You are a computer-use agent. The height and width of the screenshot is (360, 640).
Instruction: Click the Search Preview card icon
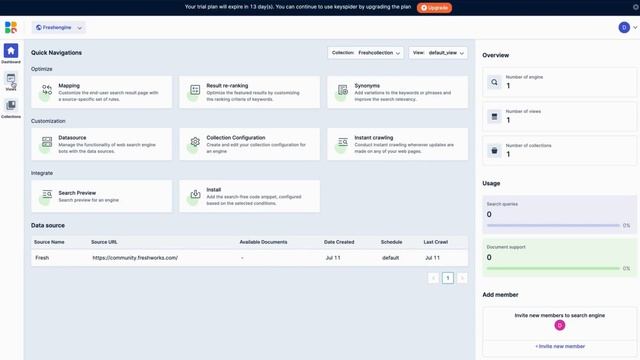(47, 194)
